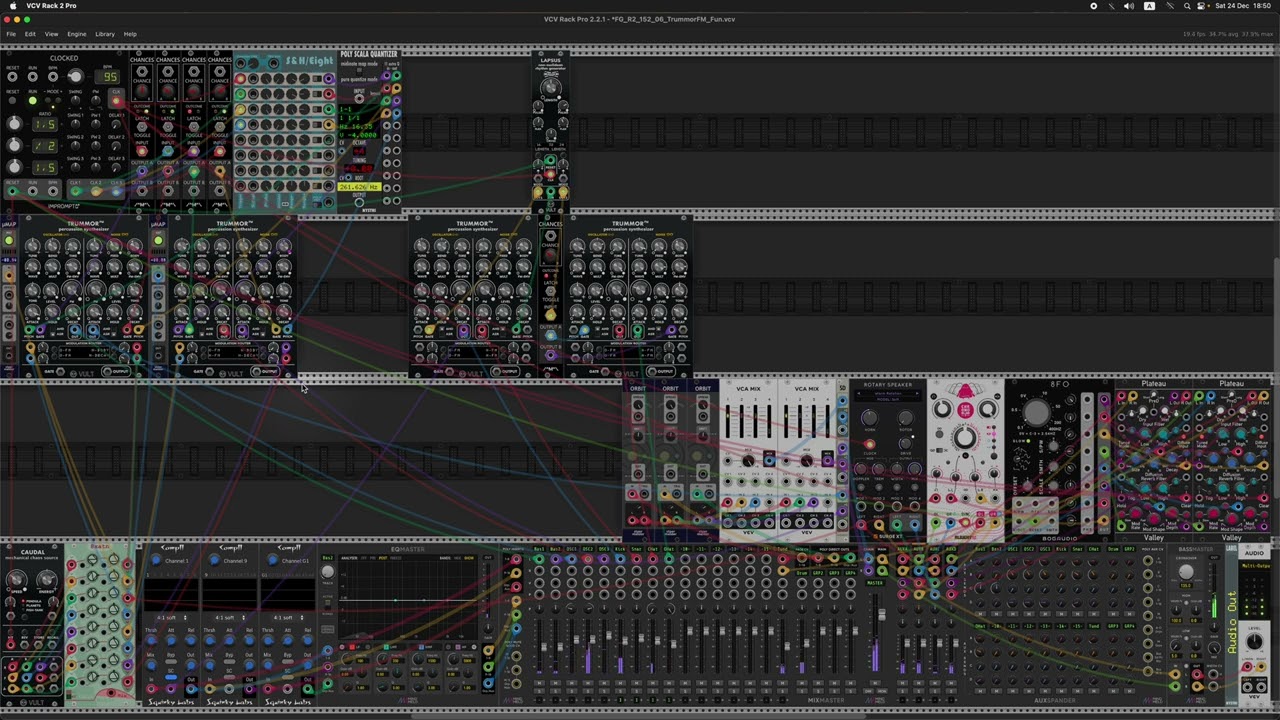Screen dimensions: 1280x720
Task: Click the INPUT jack on Poly Scala Quantizer
Action: pos(359,99)
